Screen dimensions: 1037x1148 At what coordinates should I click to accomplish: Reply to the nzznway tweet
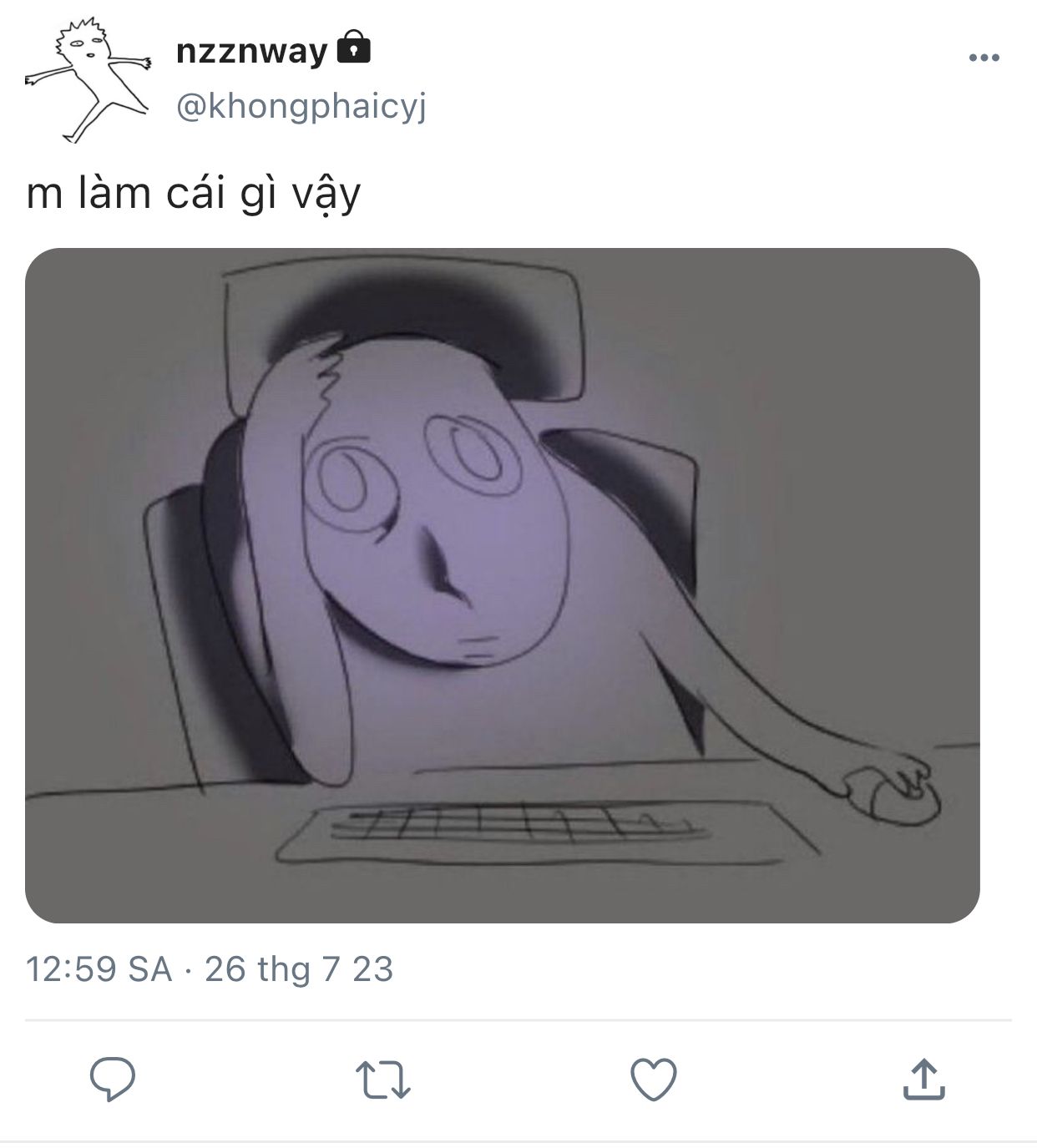tap(113, 1080)
